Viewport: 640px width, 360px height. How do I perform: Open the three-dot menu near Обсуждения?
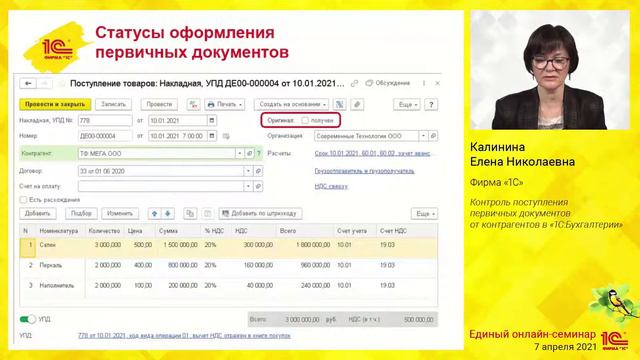tap(424, 83)
